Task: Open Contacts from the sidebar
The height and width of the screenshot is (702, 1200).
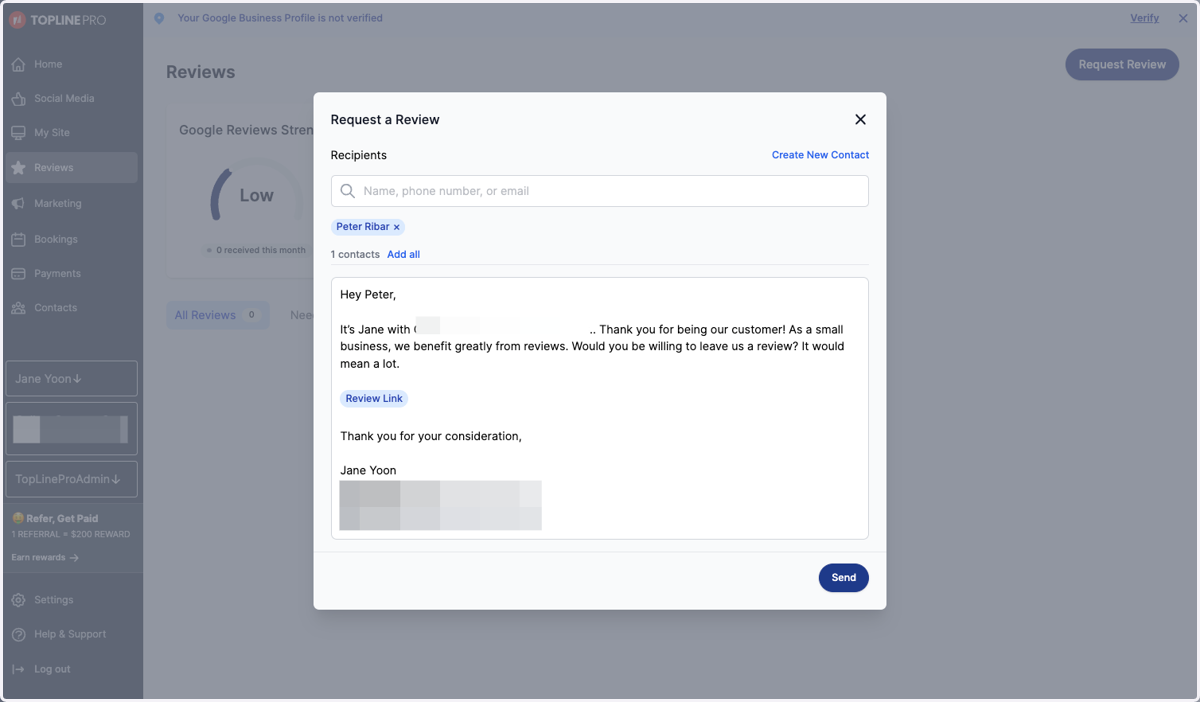Action: coord(71,308)
